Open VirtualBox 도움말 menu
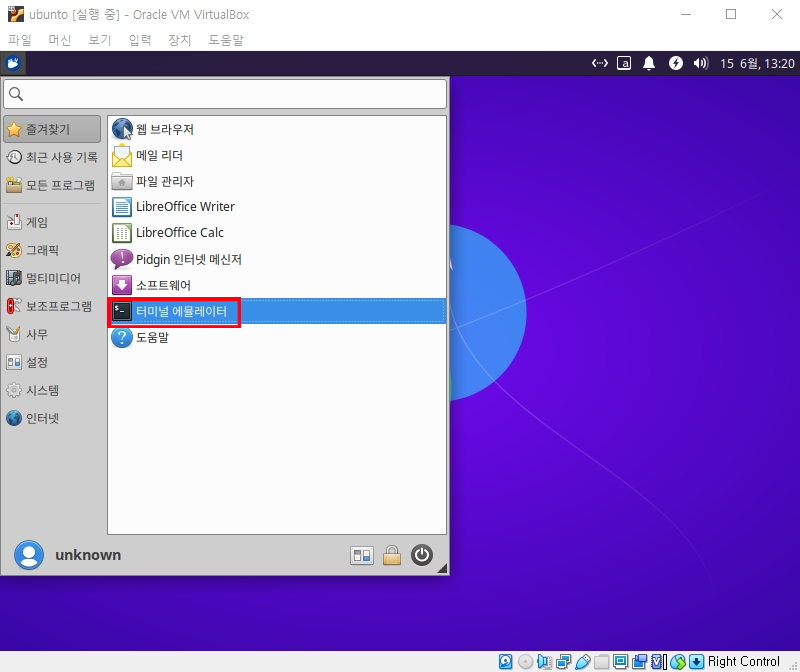The height and width of the screenshot is (672, 800). 226,40
